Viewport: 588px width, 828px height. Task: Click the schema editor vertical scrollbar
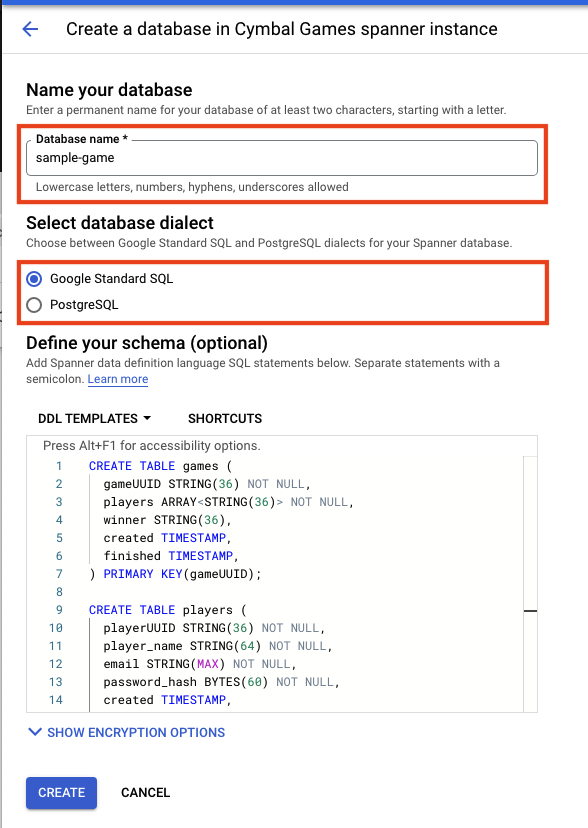(x=530, y=584)
